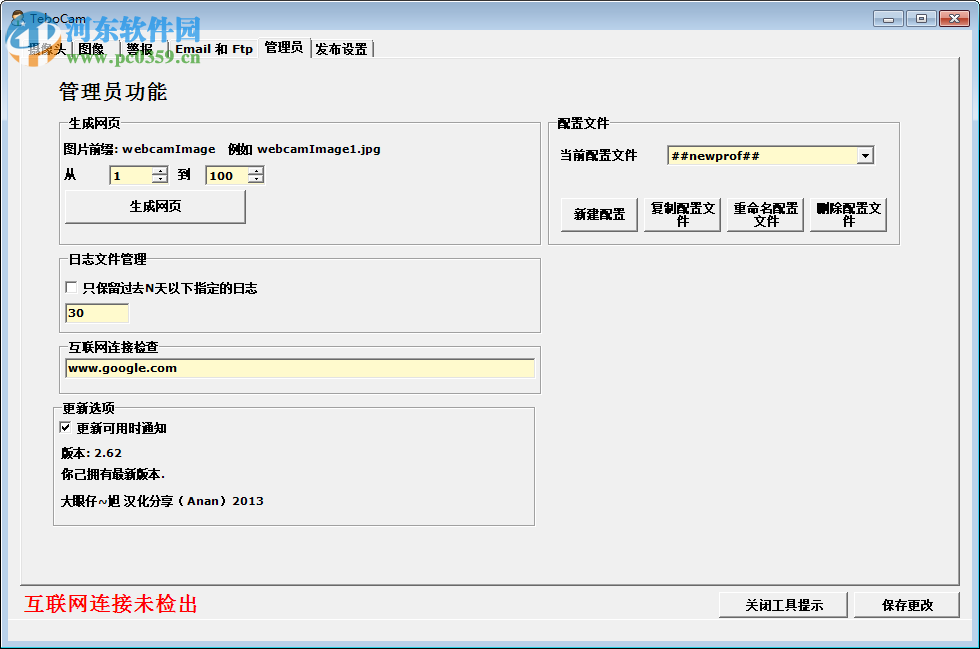Viewport: 980px width, 649px height.
Task: Minimize the TeboCam window
Action: tap(888, 19)
